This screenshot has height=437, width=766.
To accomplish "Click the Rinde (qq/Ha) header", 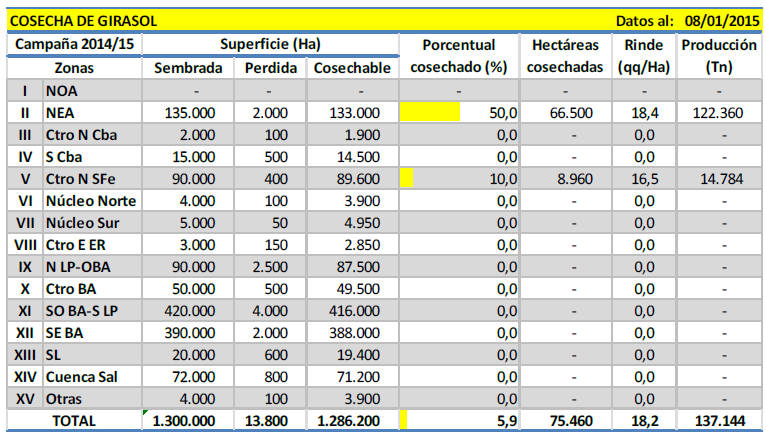I will point(643,56).
